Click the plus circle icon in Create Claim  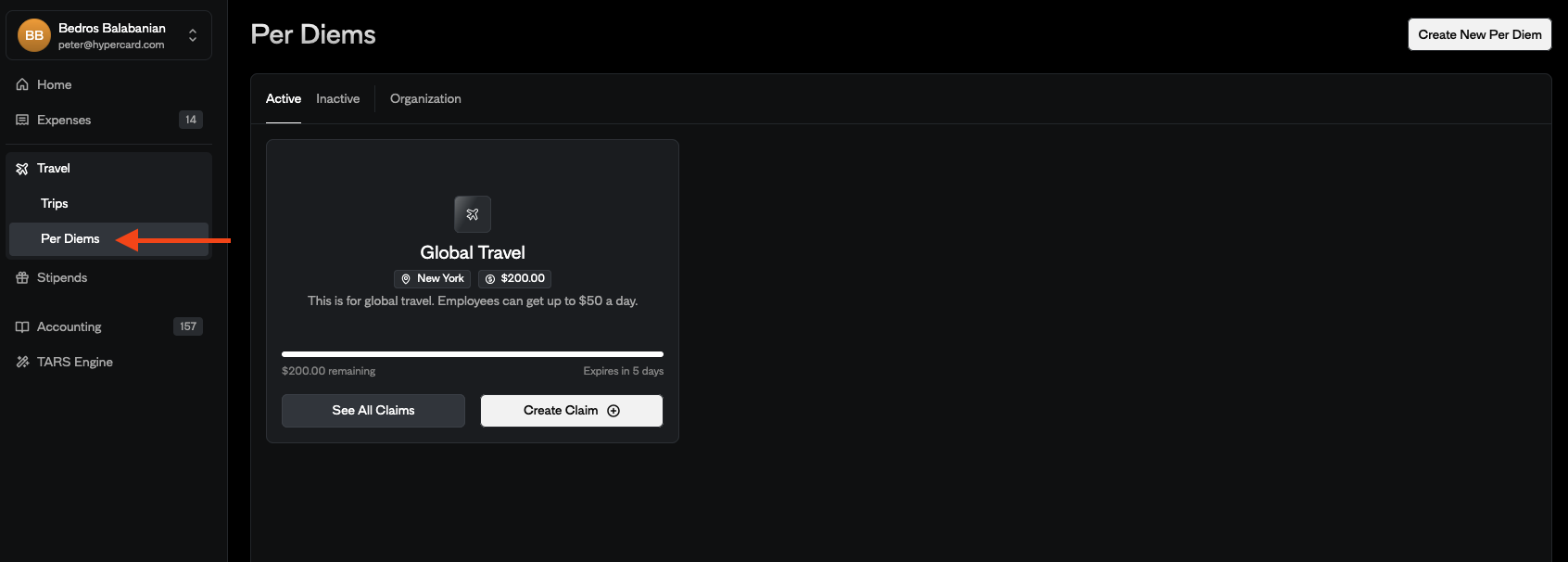click(613, 411)
